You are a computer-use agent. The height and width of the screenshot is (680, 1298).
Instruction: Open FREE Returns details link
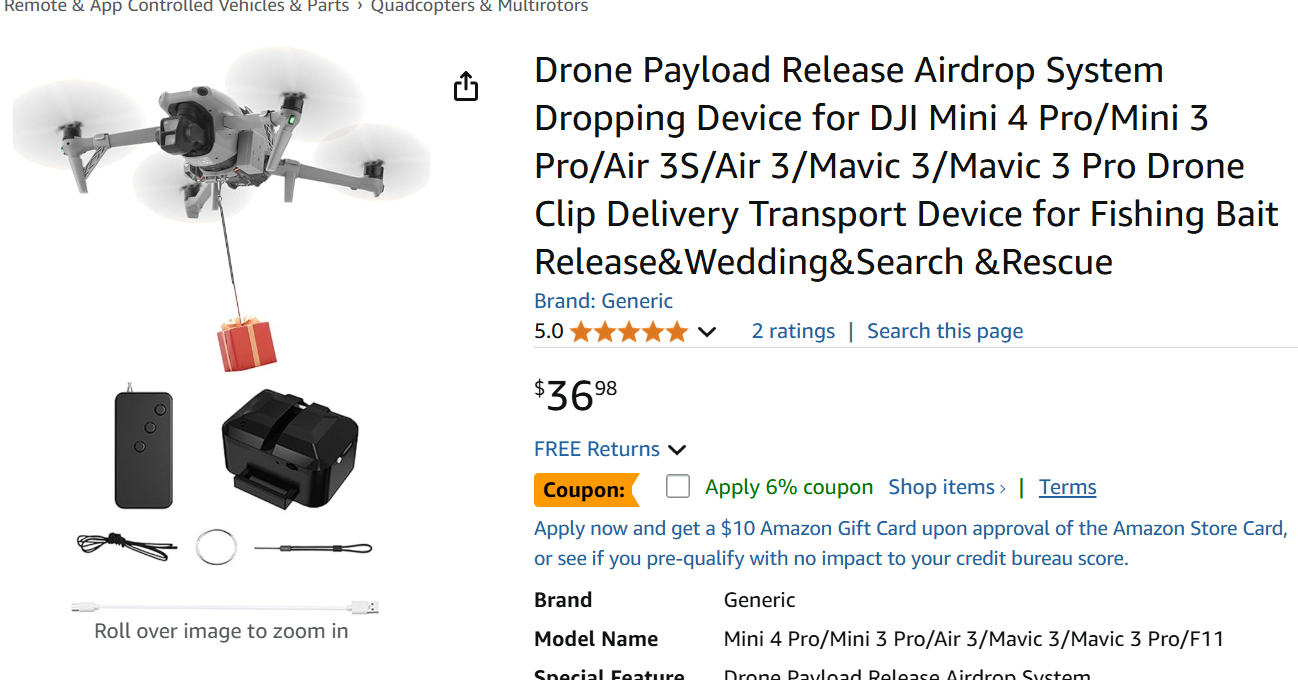coord(597,449)
